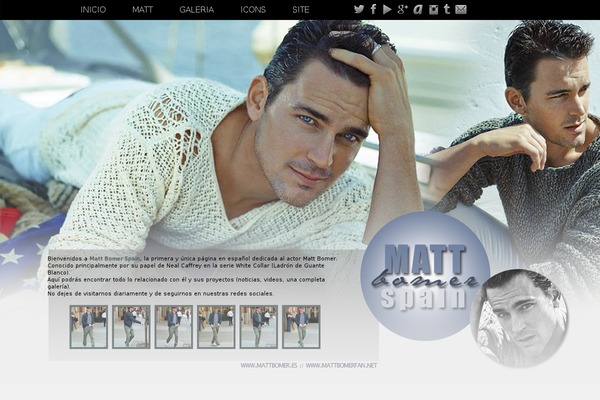Go to the INICIO menu item
The height and width of the screenshot is (400, 600).
coord(93,10)
